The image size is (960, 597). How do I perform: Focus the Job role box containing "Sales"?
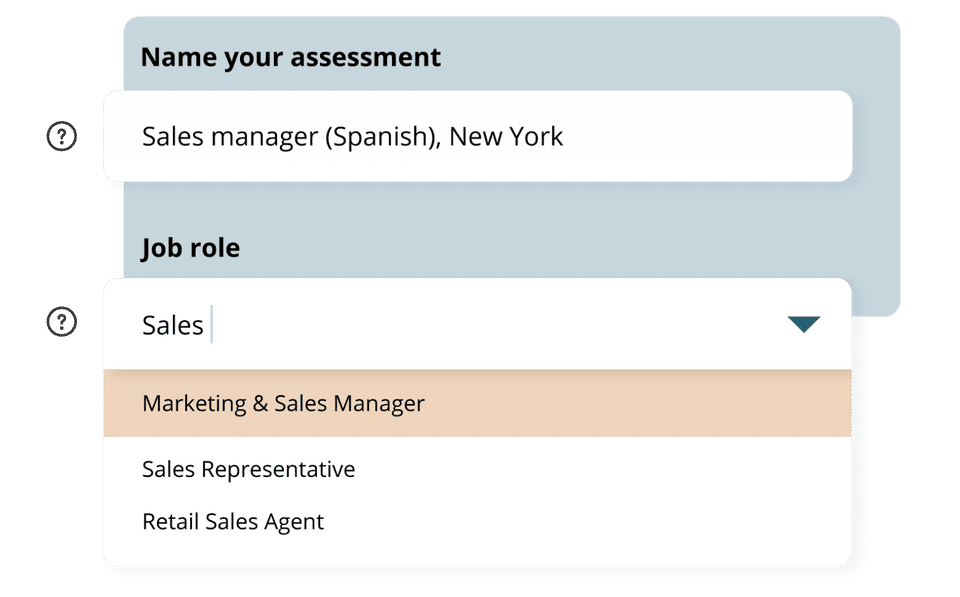[x=450, y=324]
